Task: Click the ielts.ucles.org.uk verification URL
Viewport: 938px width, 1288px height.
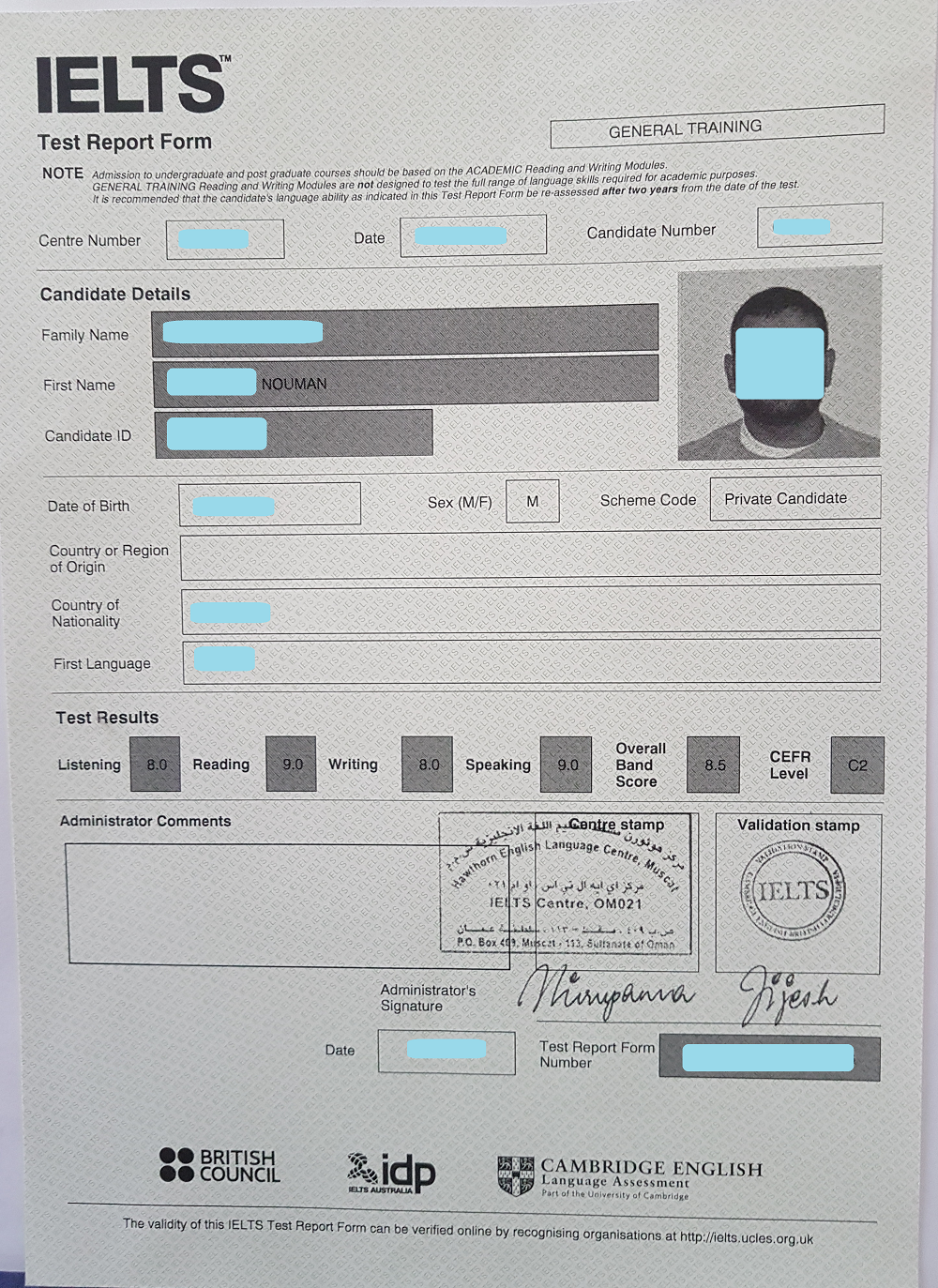Action: (746, 1237)
